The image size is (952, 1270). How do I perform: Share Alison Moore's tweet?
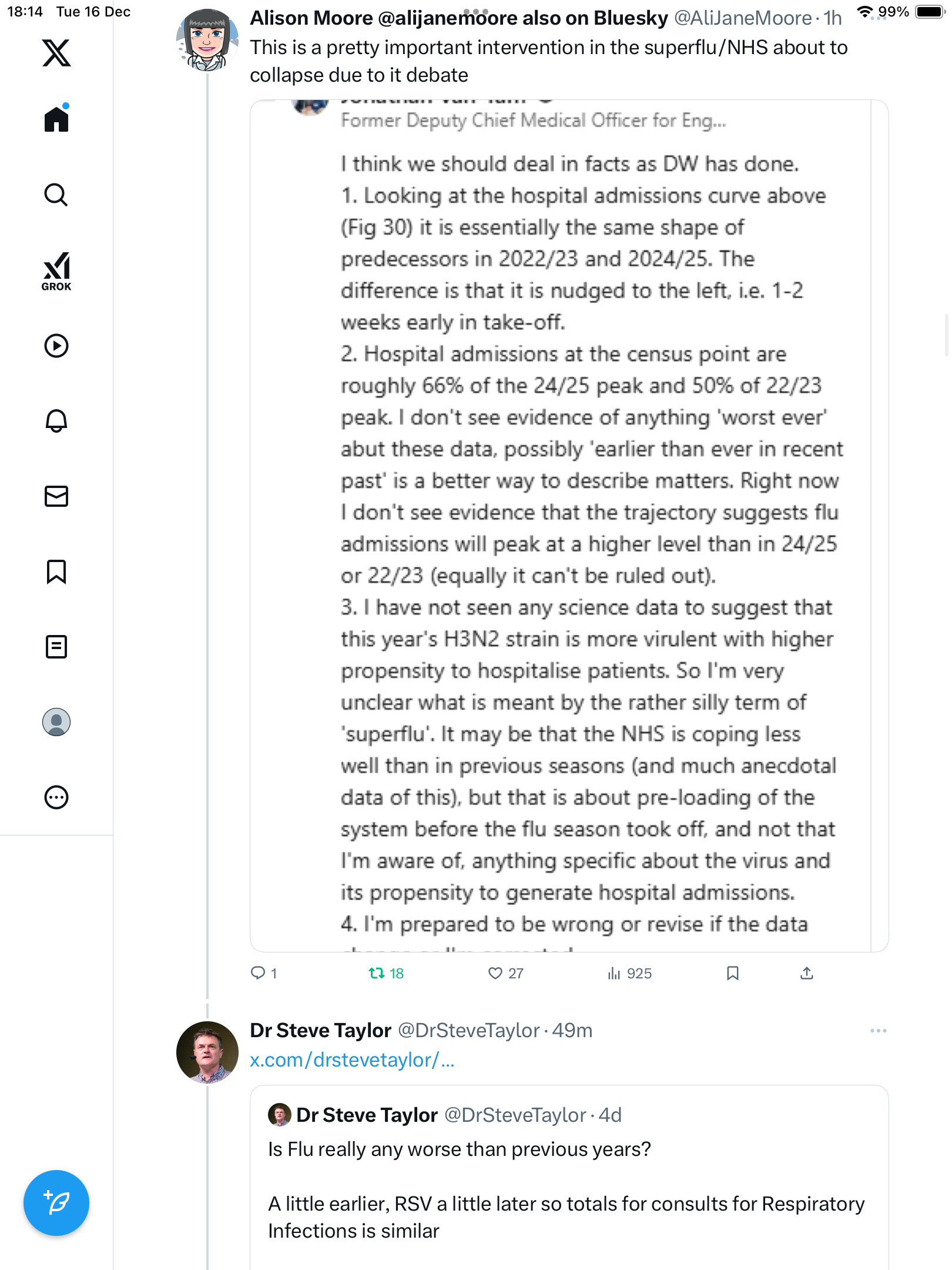coord(807,974)
